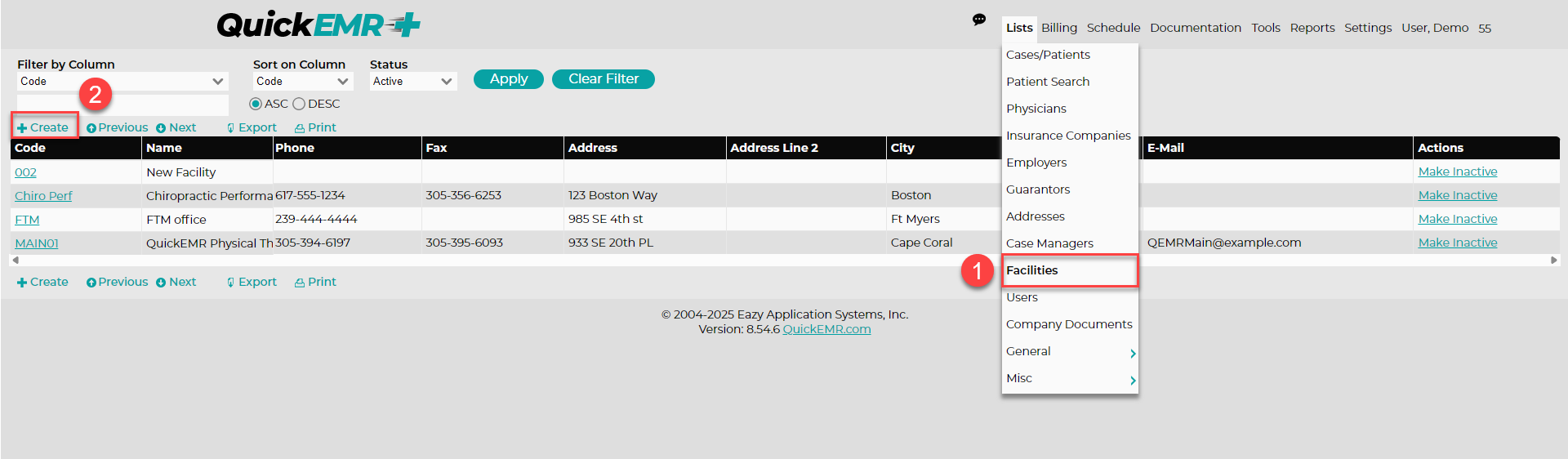Expand the General submenu

(x=1070, y=351)
